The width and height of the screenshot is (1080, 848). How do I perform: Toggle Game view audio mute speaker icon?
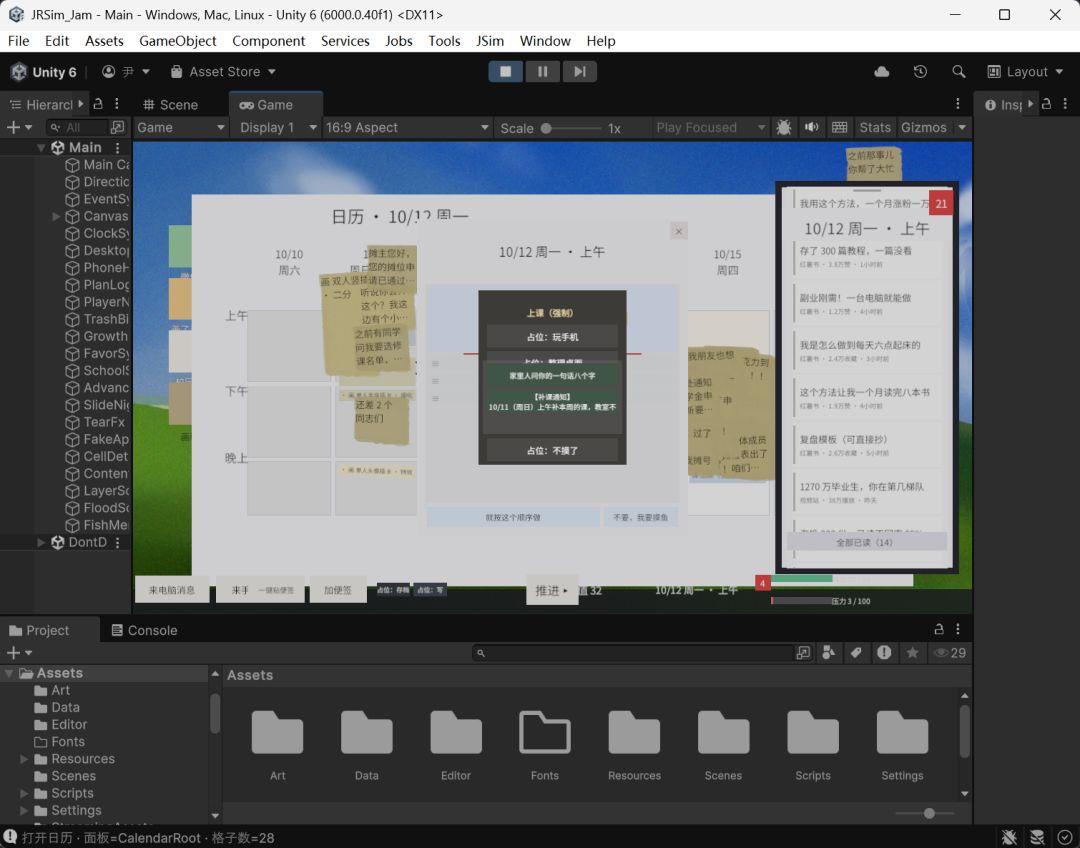[811, 127]
